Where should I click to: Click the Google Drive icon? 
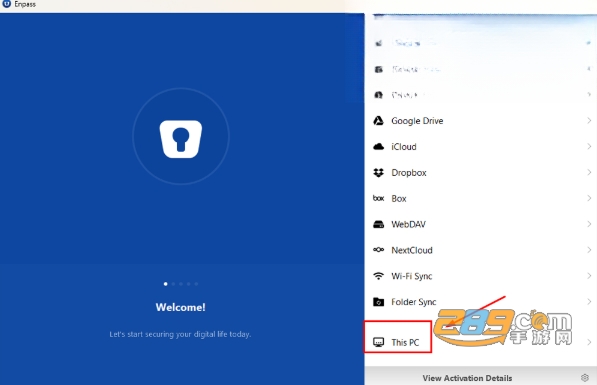(x=378, y=121)
